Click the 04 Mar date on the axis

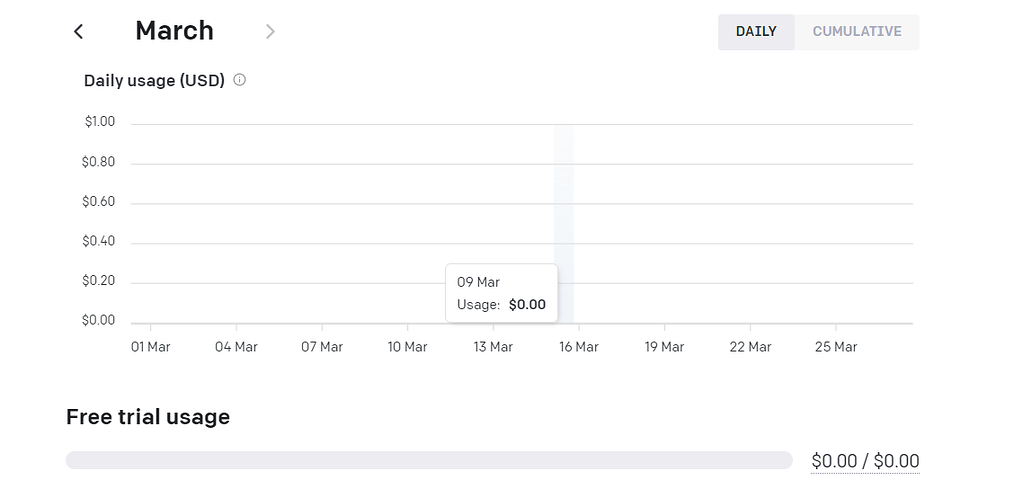(236, 347)
